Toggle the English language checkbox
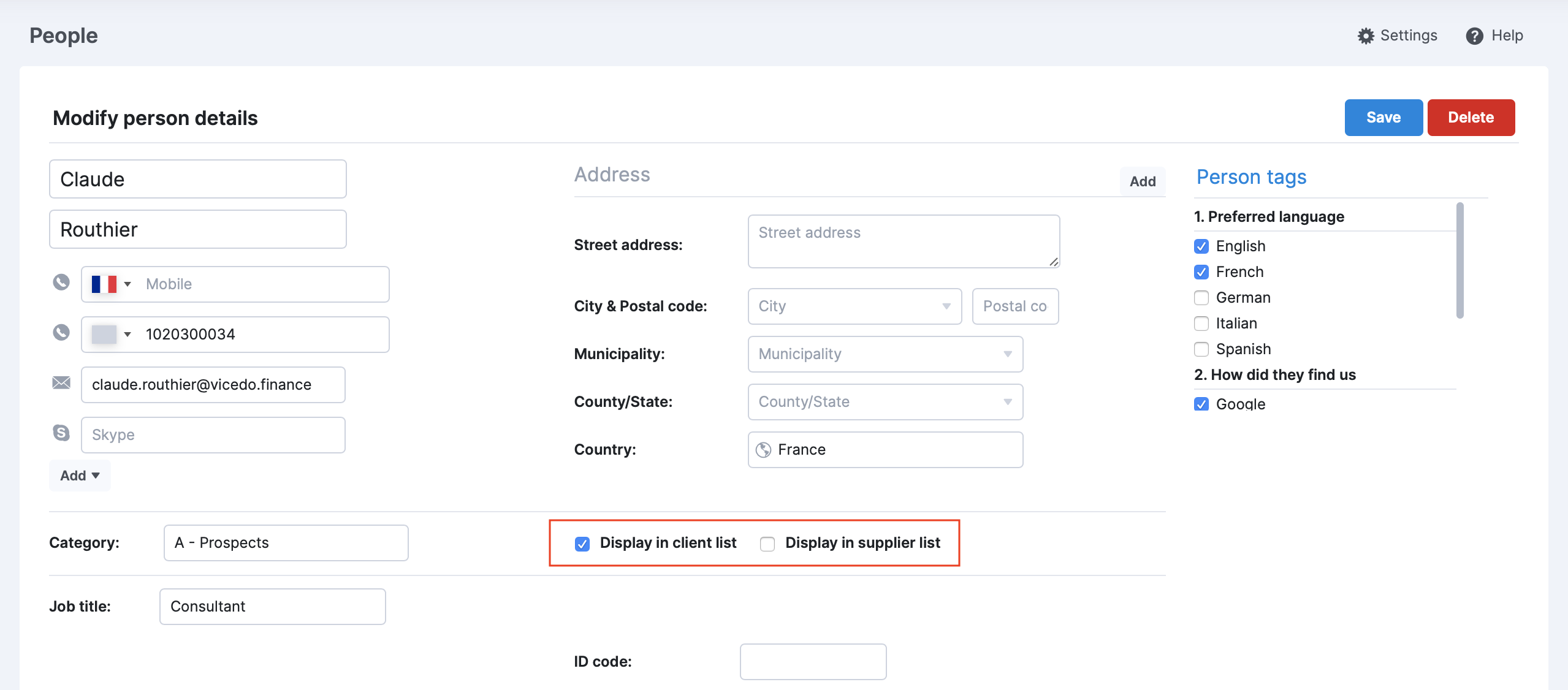The image size is (1568, 690). pos(1201,246)
